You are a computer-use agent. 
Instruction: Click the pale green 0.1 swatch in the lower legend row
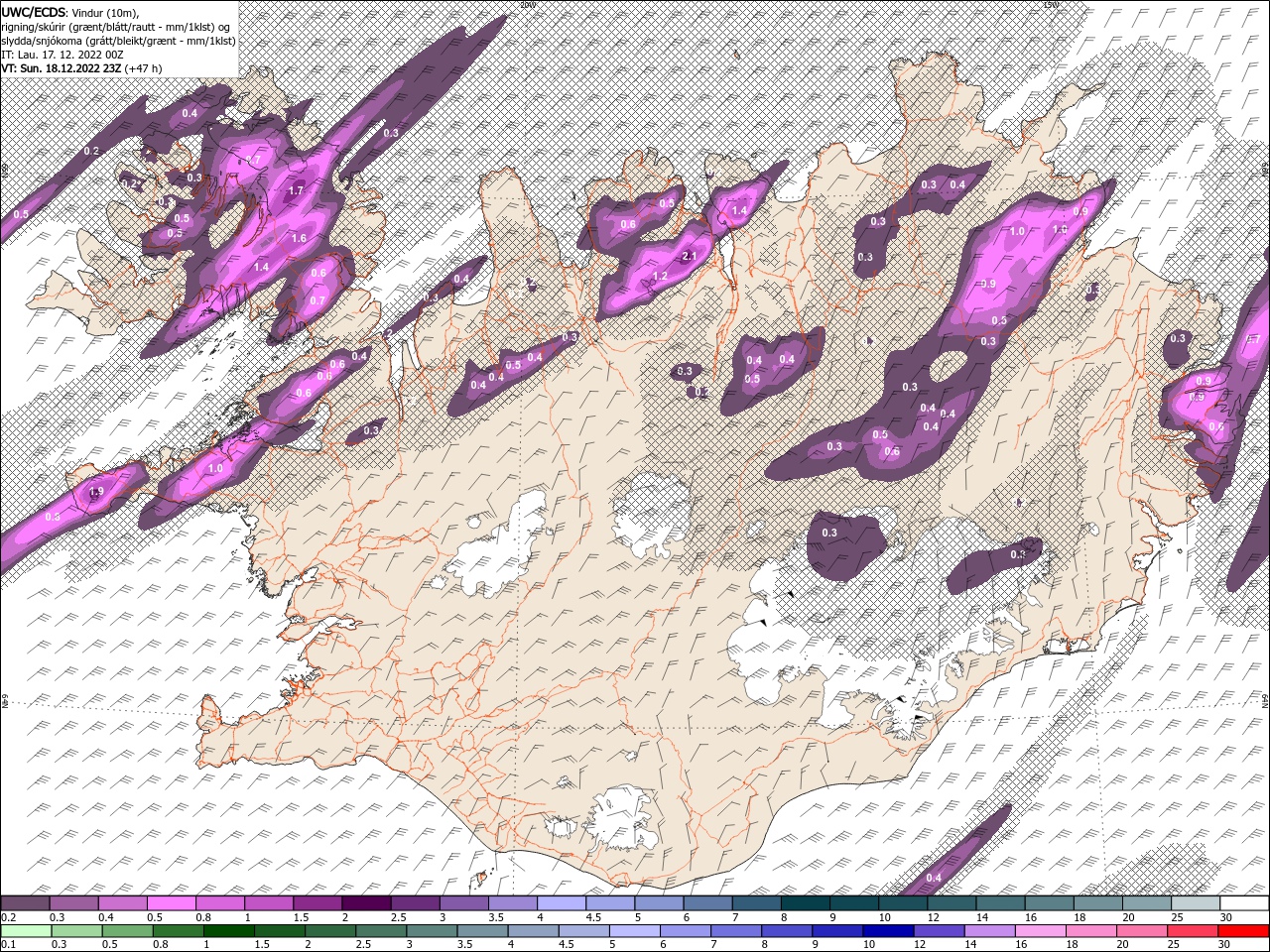[x=25, y=931]
